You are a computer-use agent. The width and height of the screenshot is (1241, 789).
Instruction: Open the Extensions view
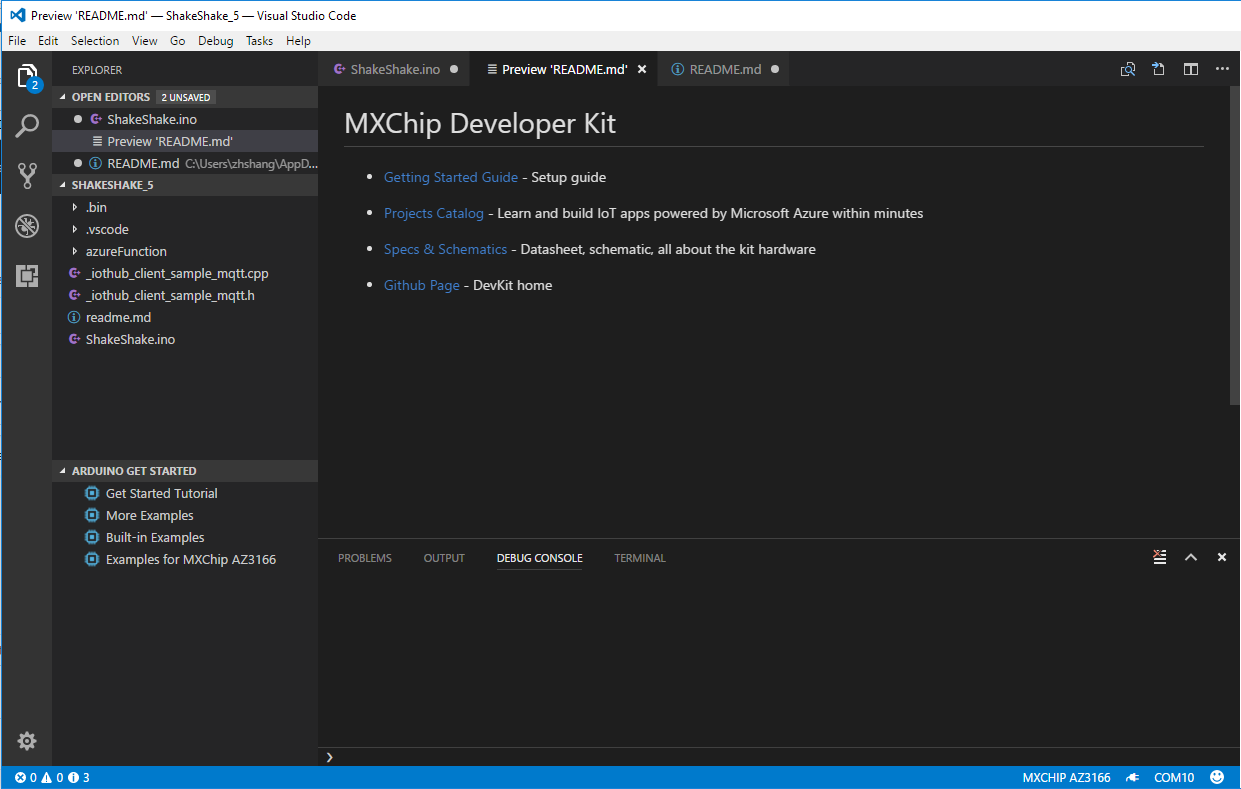[27, 276]
